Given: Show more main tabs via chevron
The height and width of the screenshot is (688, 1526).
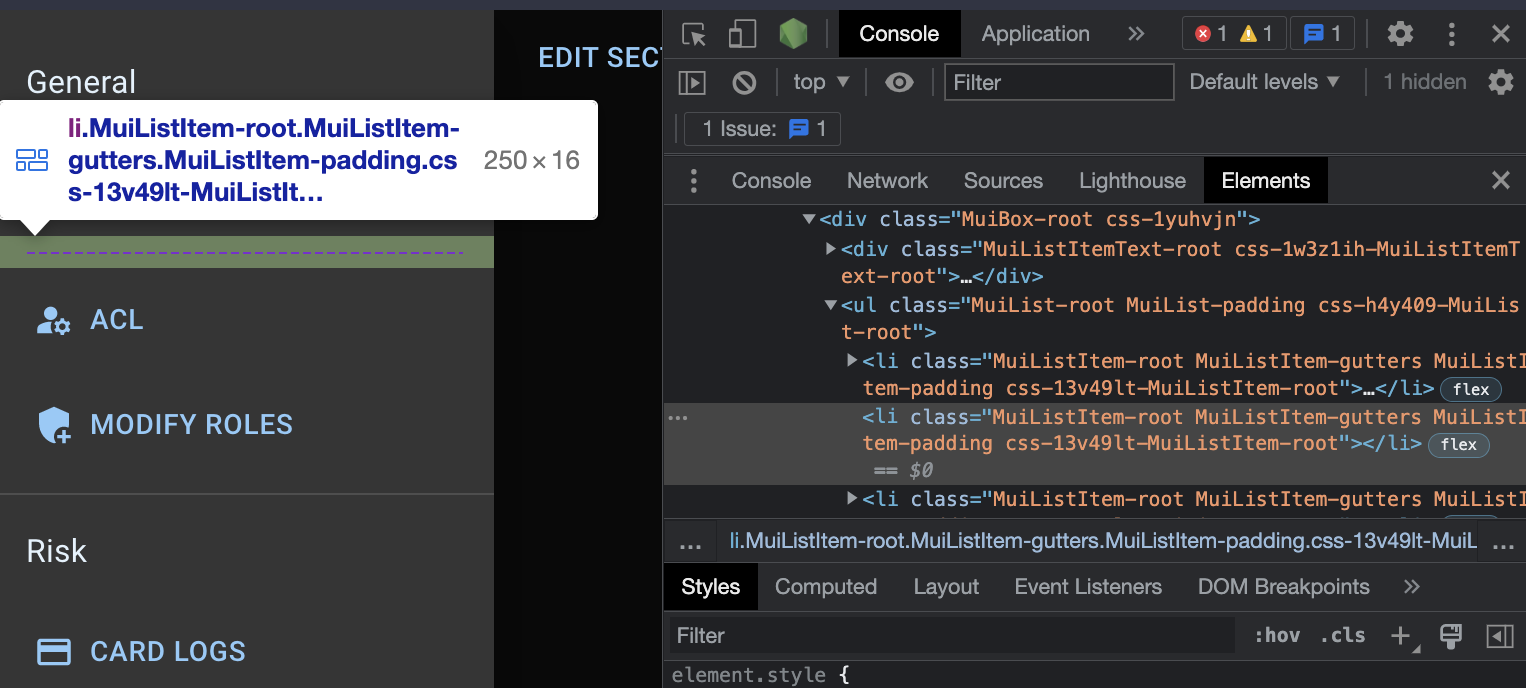Looking at the screenshot, I should [1136, 34].
